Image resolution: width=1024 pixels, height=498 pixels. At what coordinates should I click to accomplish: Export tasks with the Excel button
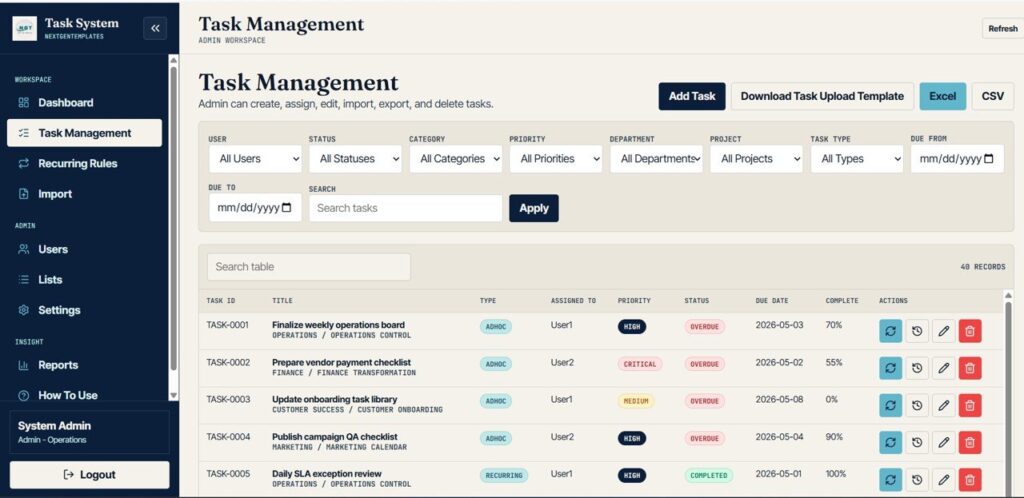point(942,96)
